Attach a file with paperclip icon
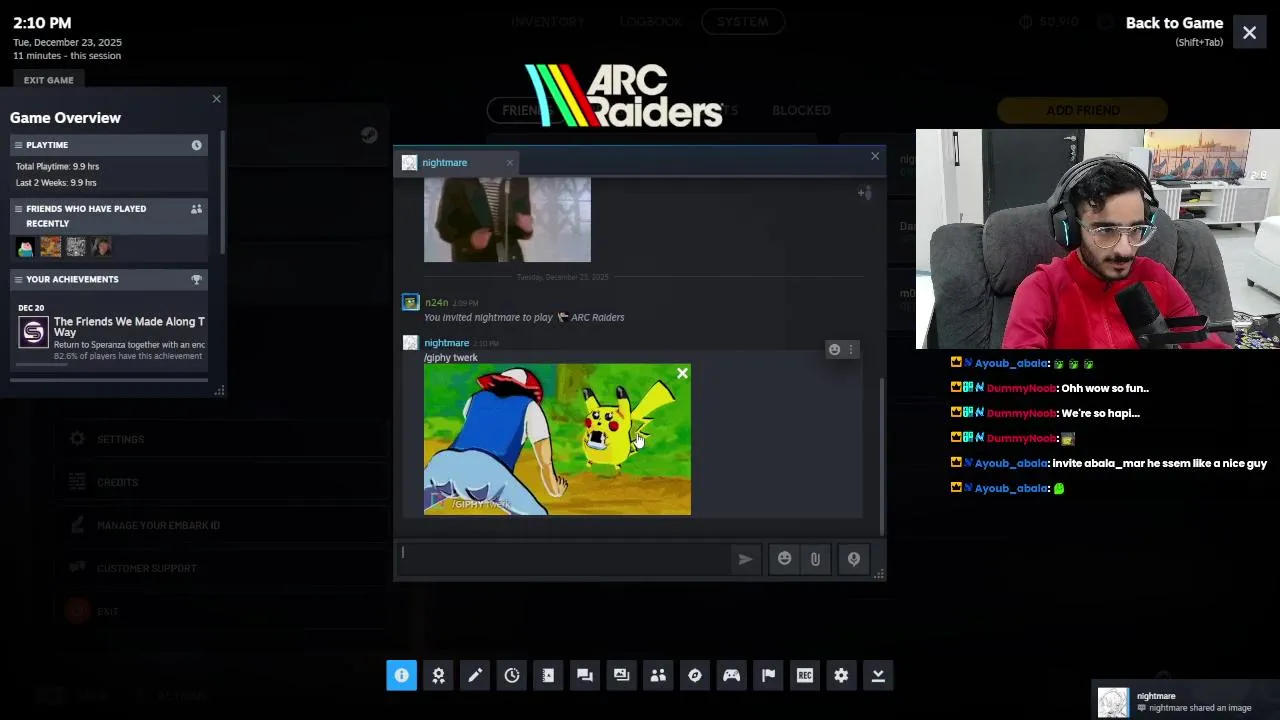Viewport: 1280px width, 720px height. (815, 559)
